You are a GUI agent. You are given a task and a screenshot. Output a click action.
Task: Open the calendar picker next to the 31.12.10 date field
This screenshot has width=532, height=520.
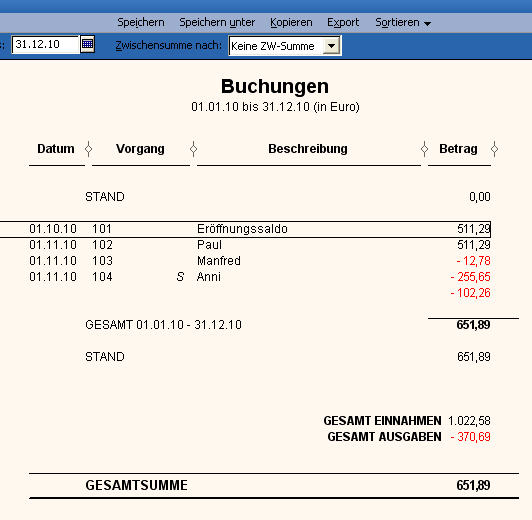tap(87, 44)
